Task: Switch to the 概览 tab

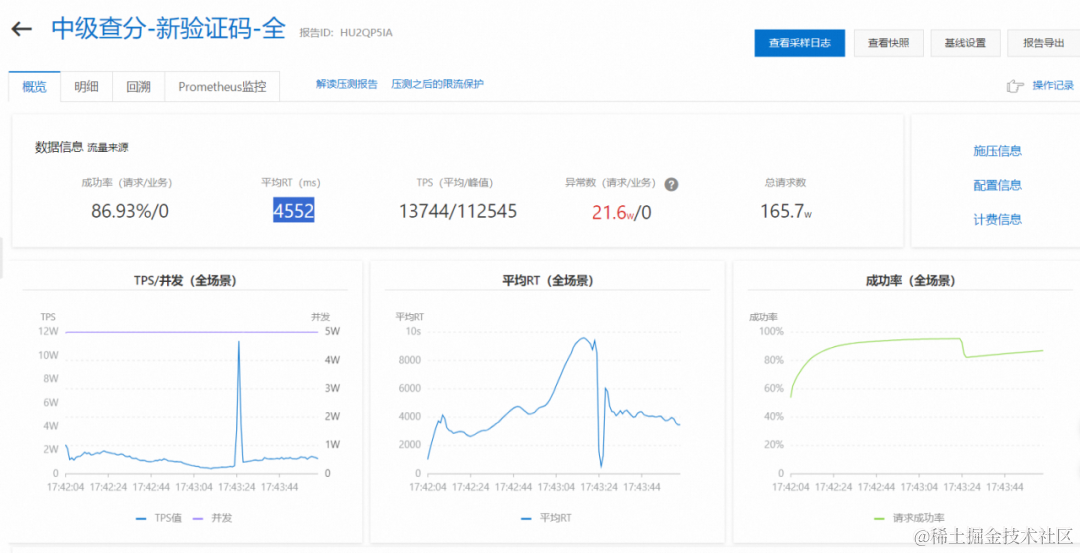Action: coord(34,86)
